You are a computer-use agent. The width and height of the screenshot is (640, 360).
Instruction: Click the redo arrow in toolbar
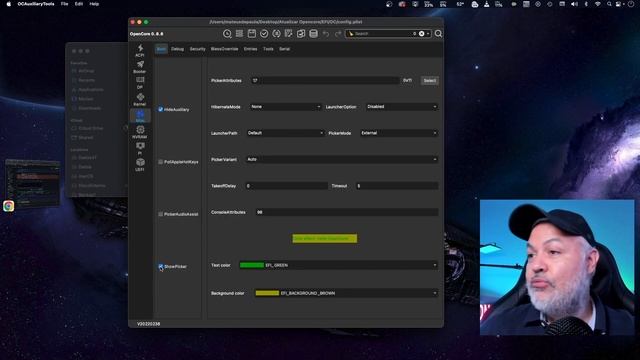[338, 34]
